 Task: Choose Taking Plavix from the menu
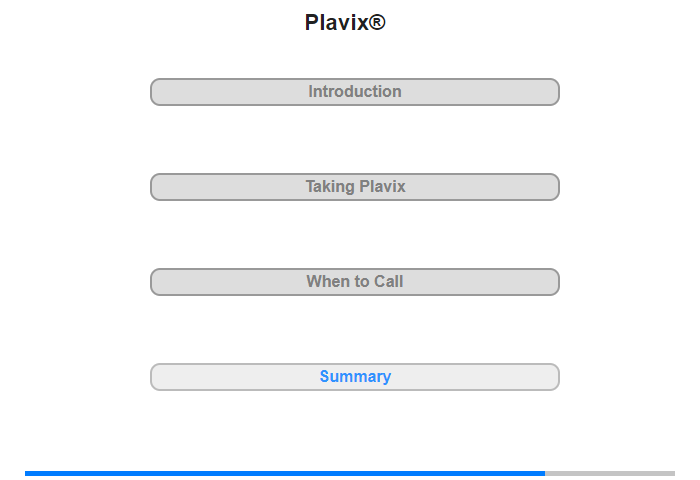point(355,187)
